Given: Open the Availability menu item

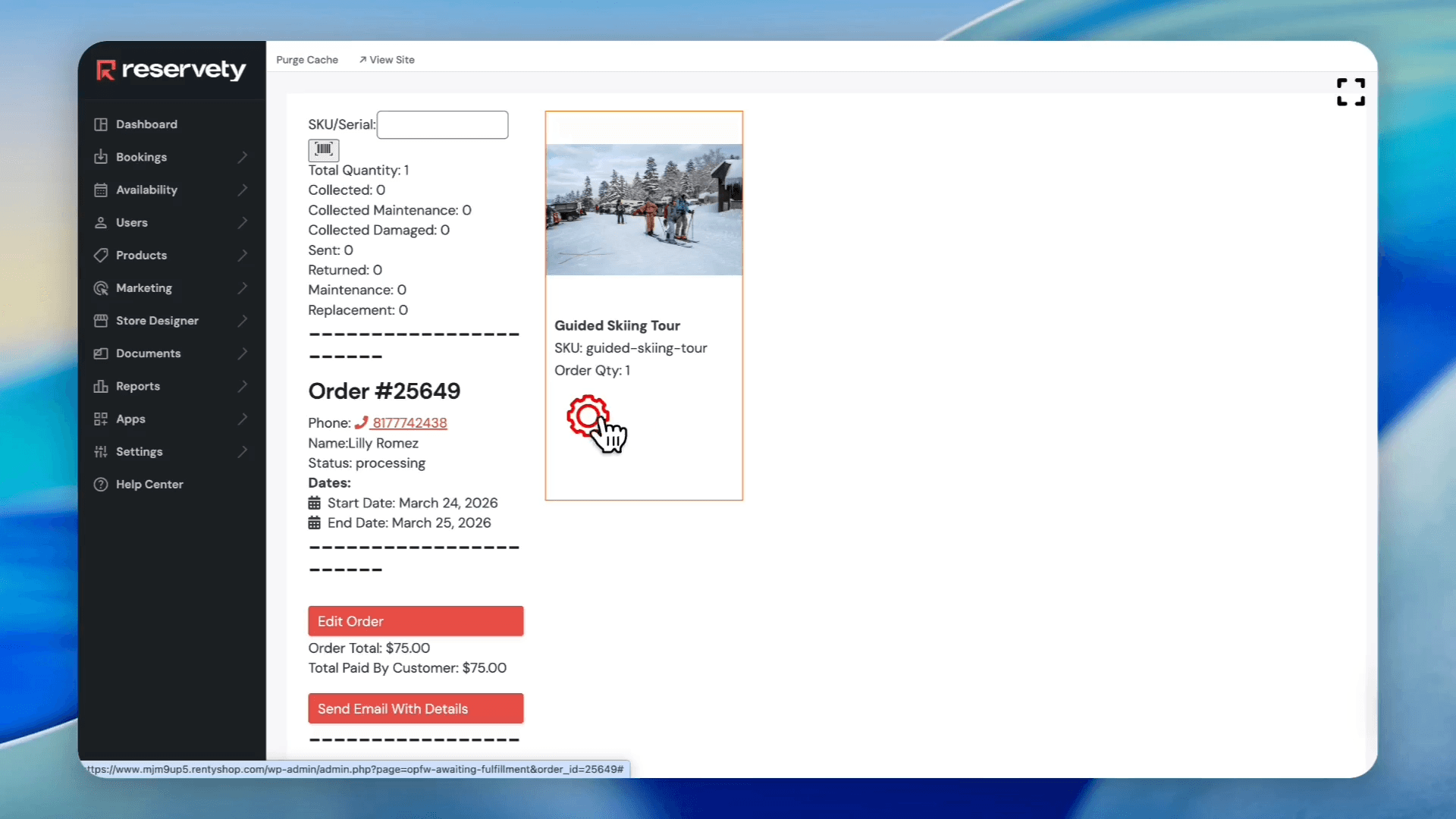Looking at the screenshot, I should coord(146,190).
